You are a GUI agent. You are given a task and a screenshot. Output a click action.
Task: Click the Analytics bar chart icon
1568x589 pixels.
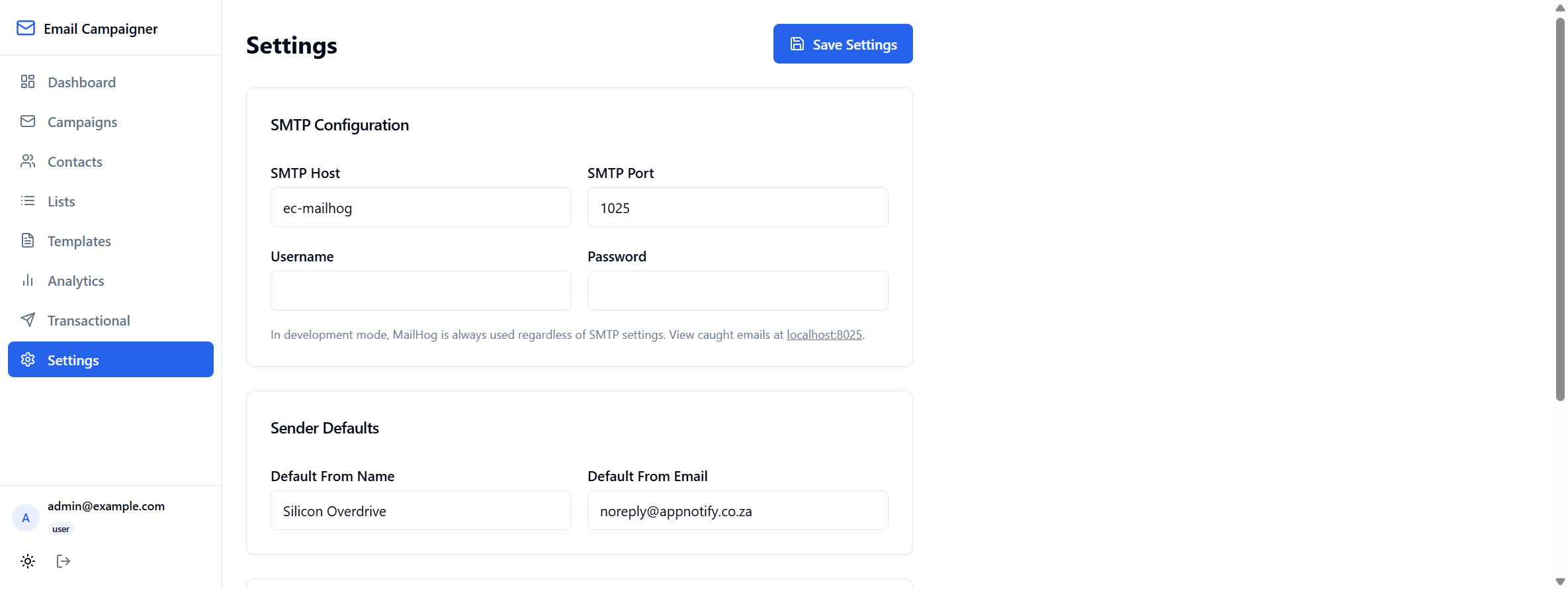point(28,280)
